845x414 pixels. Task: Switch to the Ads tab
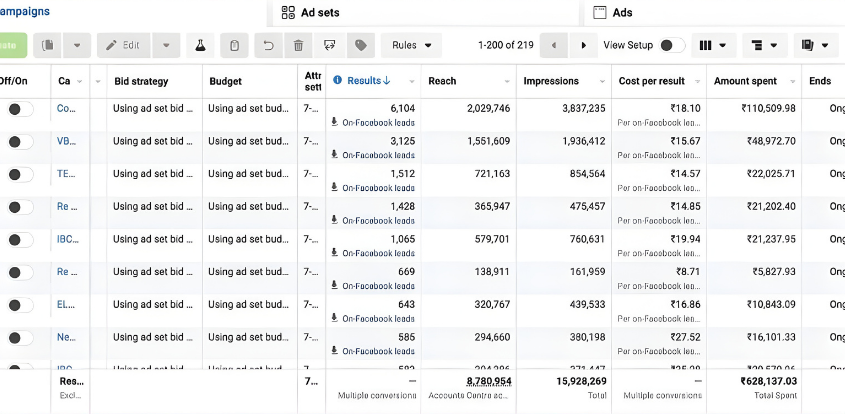coord(622,13)
